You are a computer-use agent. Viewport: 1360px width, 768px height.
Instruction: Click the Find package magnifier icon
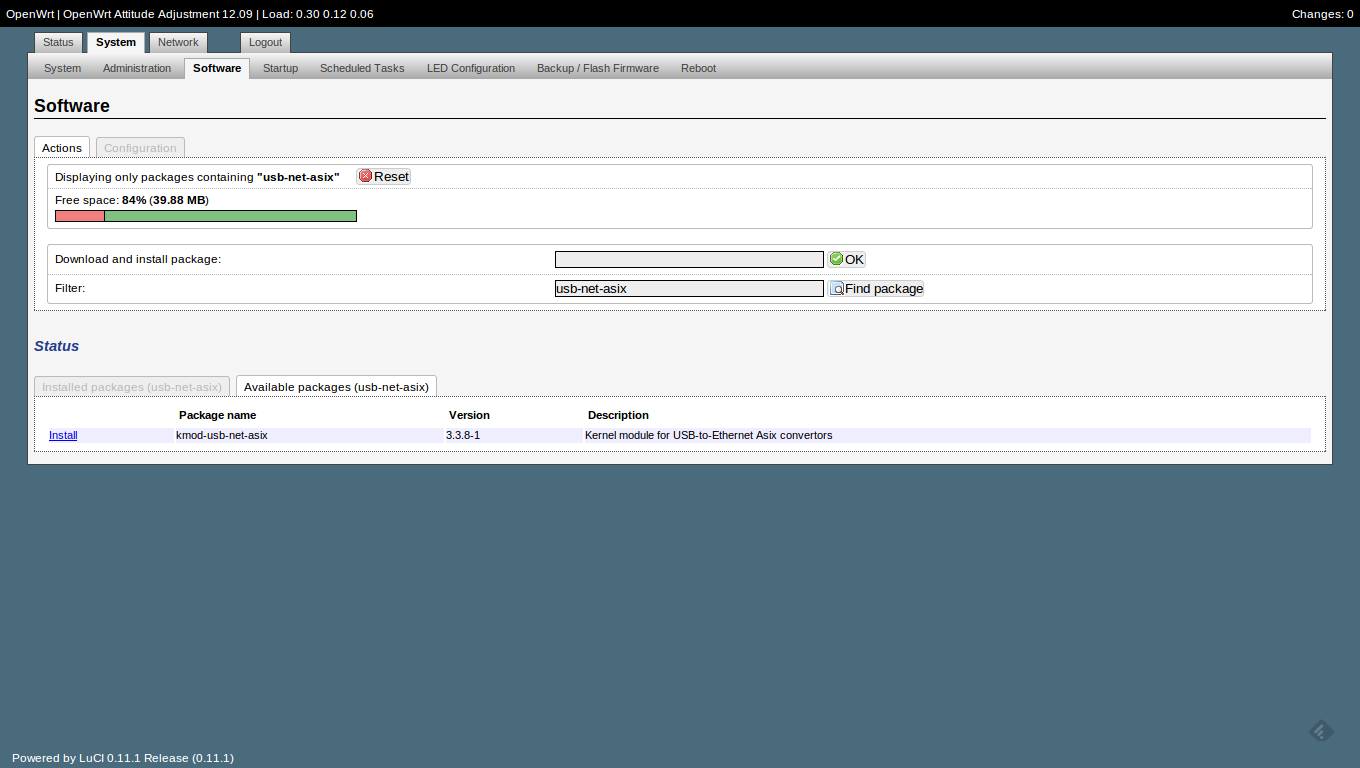[x=837, y=288]
